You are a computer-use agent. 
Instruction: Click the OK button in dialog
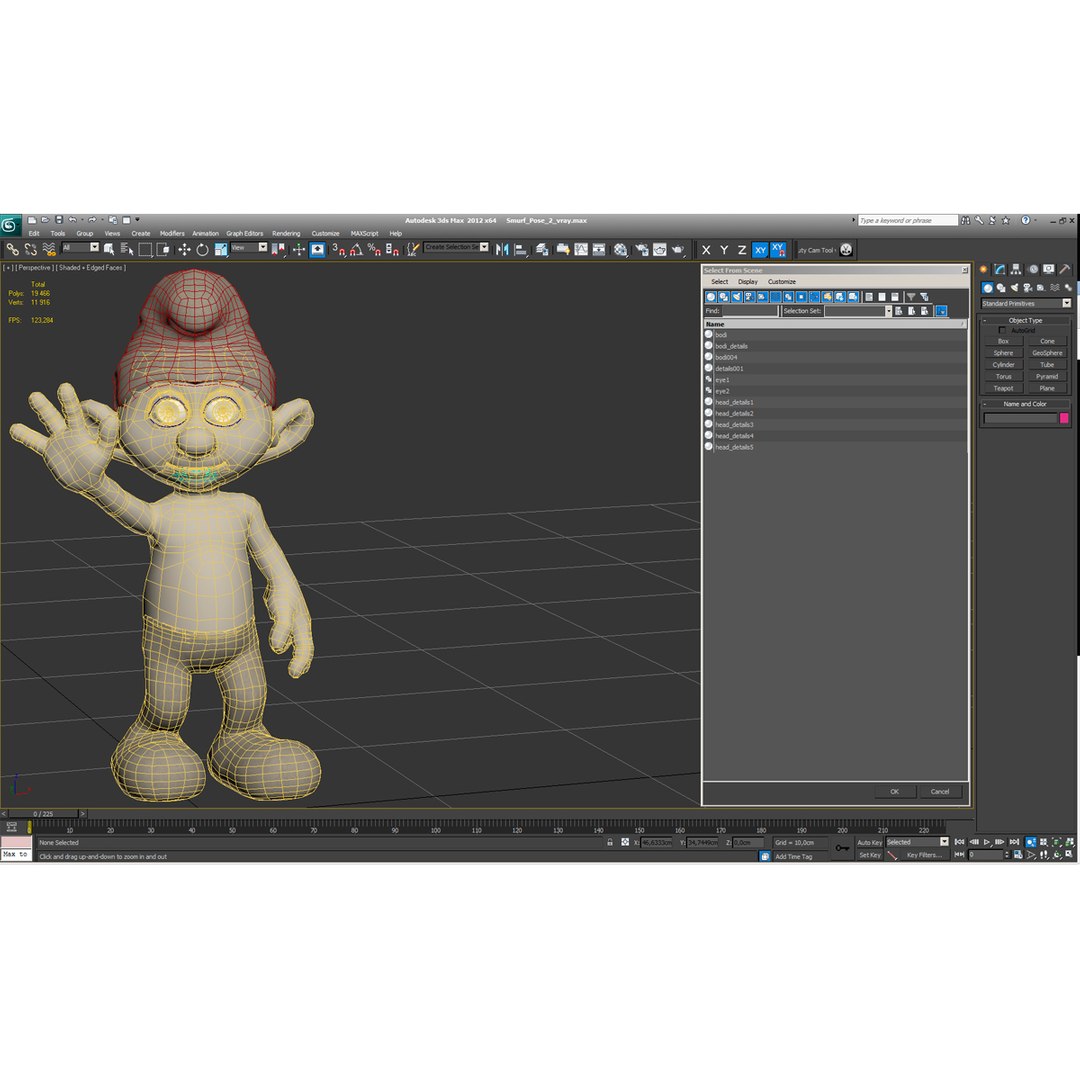point(894,791)
